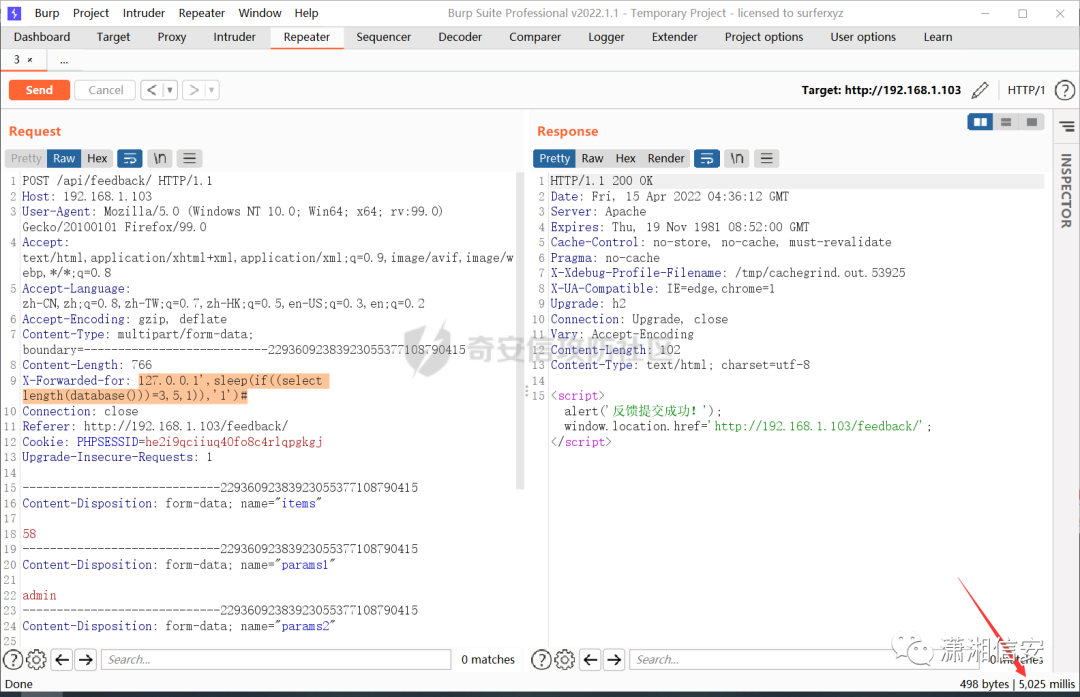Select Hex view in Response panel

click(x=625, y=158)
